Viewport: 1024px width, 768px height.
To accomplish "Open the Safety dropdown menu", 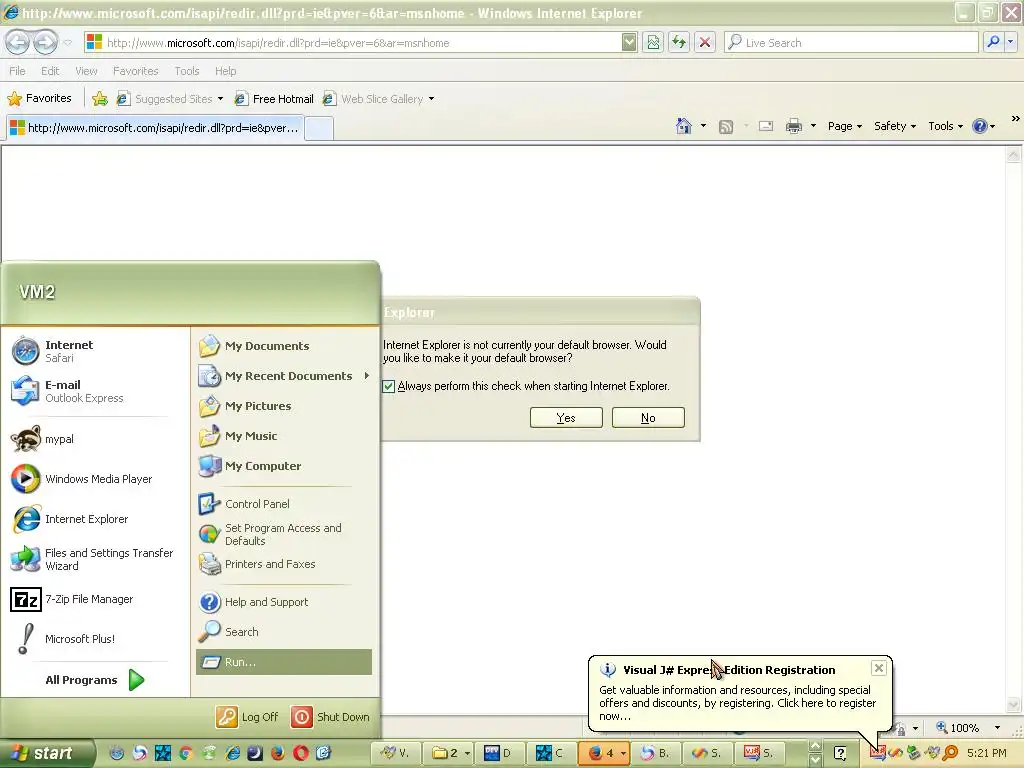I will pos(895,126).
